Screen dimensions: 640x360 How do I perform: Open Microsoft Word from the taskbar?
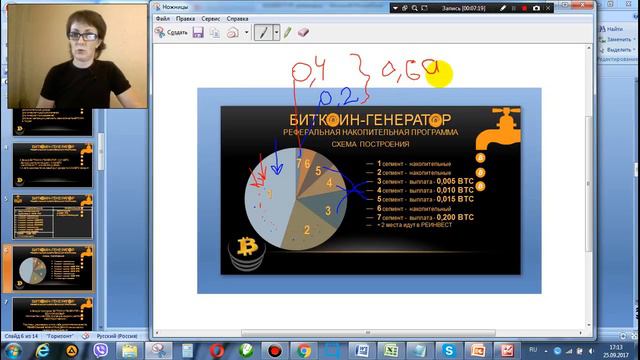[362, 351]
